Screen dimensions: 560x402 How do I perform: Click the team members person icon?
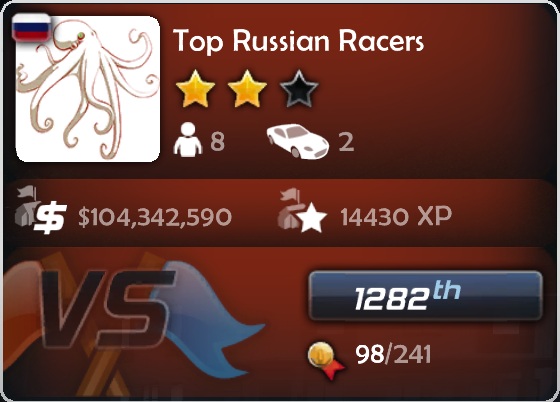(188, 140)
